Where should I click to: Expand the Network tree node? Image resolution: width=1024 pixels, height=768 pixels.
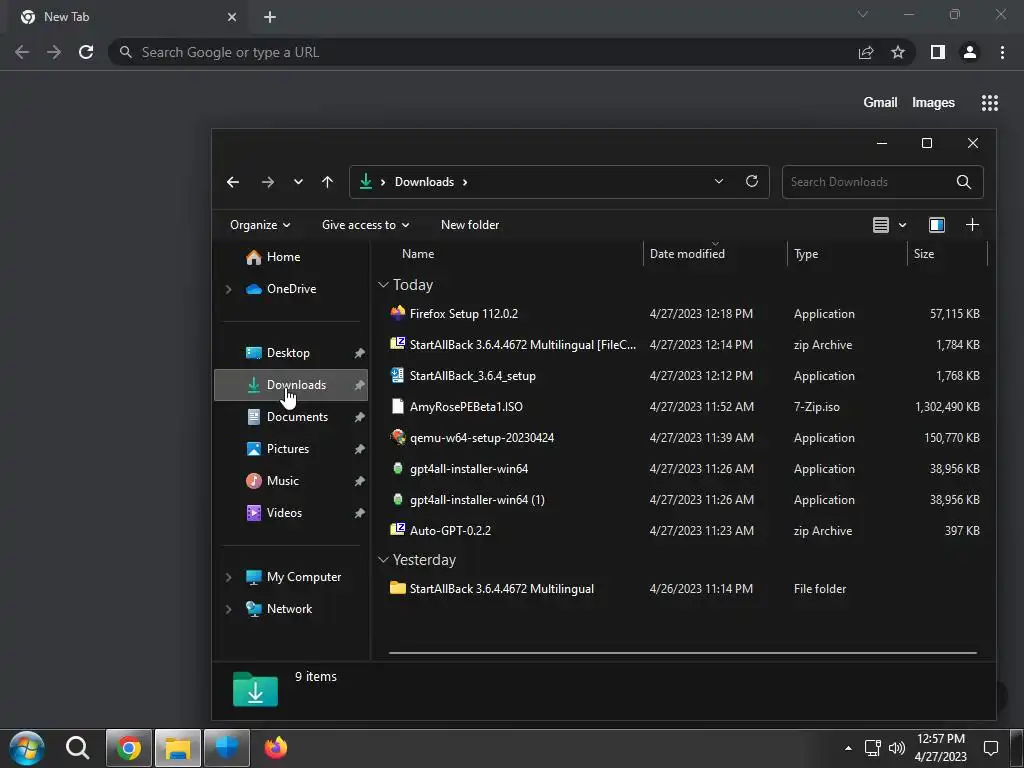229,609
